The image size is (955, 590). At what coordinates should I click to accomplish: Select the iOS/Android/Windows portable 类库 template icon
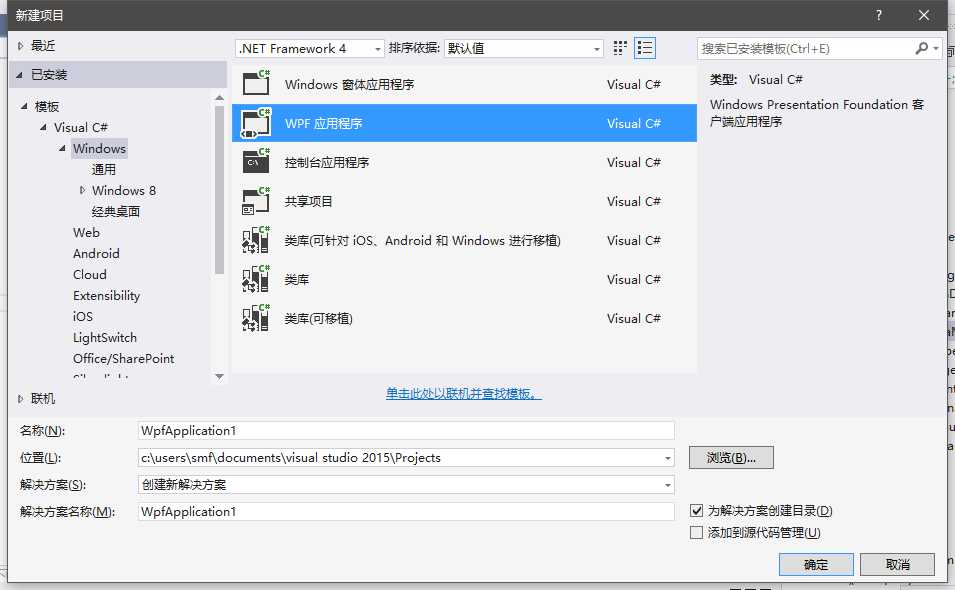point(256,240)
